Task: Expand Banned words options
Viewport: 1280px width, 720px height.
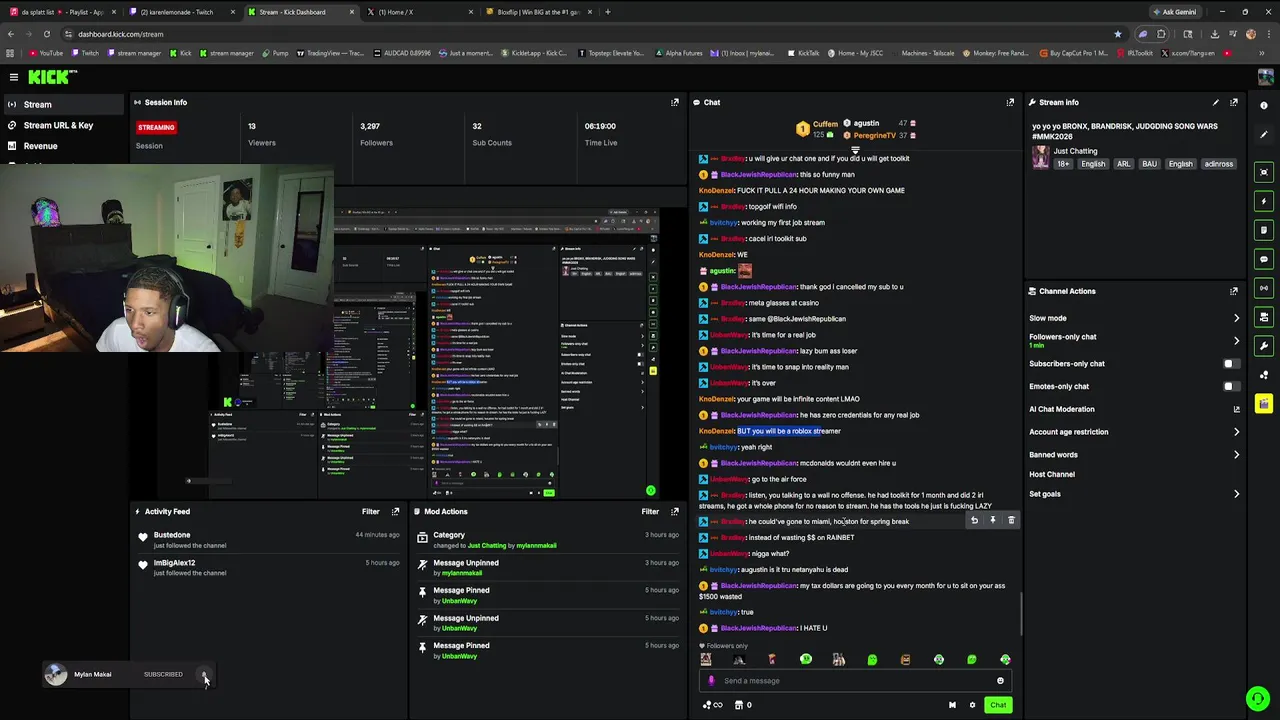Action: click(x=1236, y=455)
